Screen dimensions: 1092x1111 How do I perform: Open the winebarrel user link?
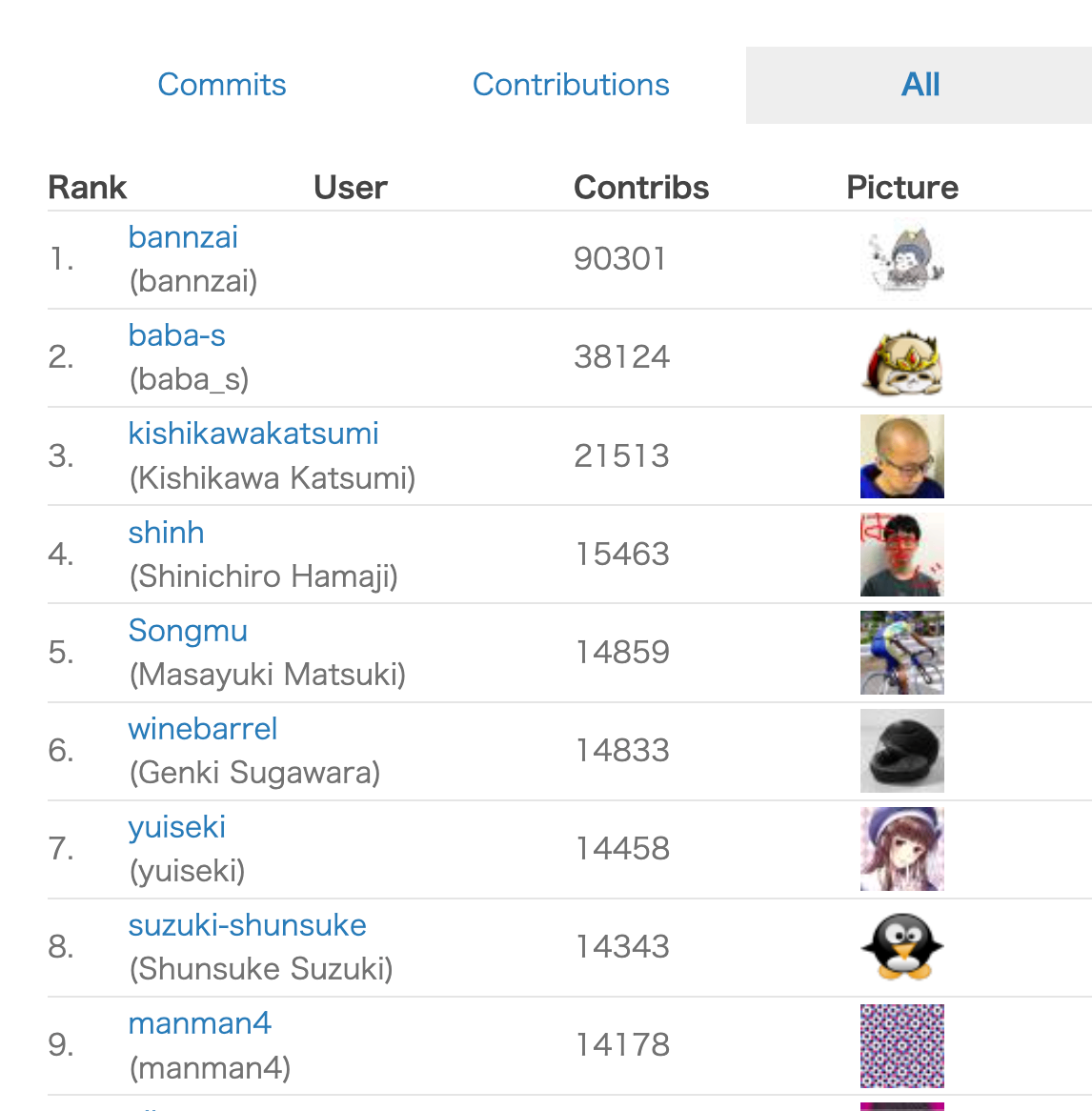click(x=203, y=729)
